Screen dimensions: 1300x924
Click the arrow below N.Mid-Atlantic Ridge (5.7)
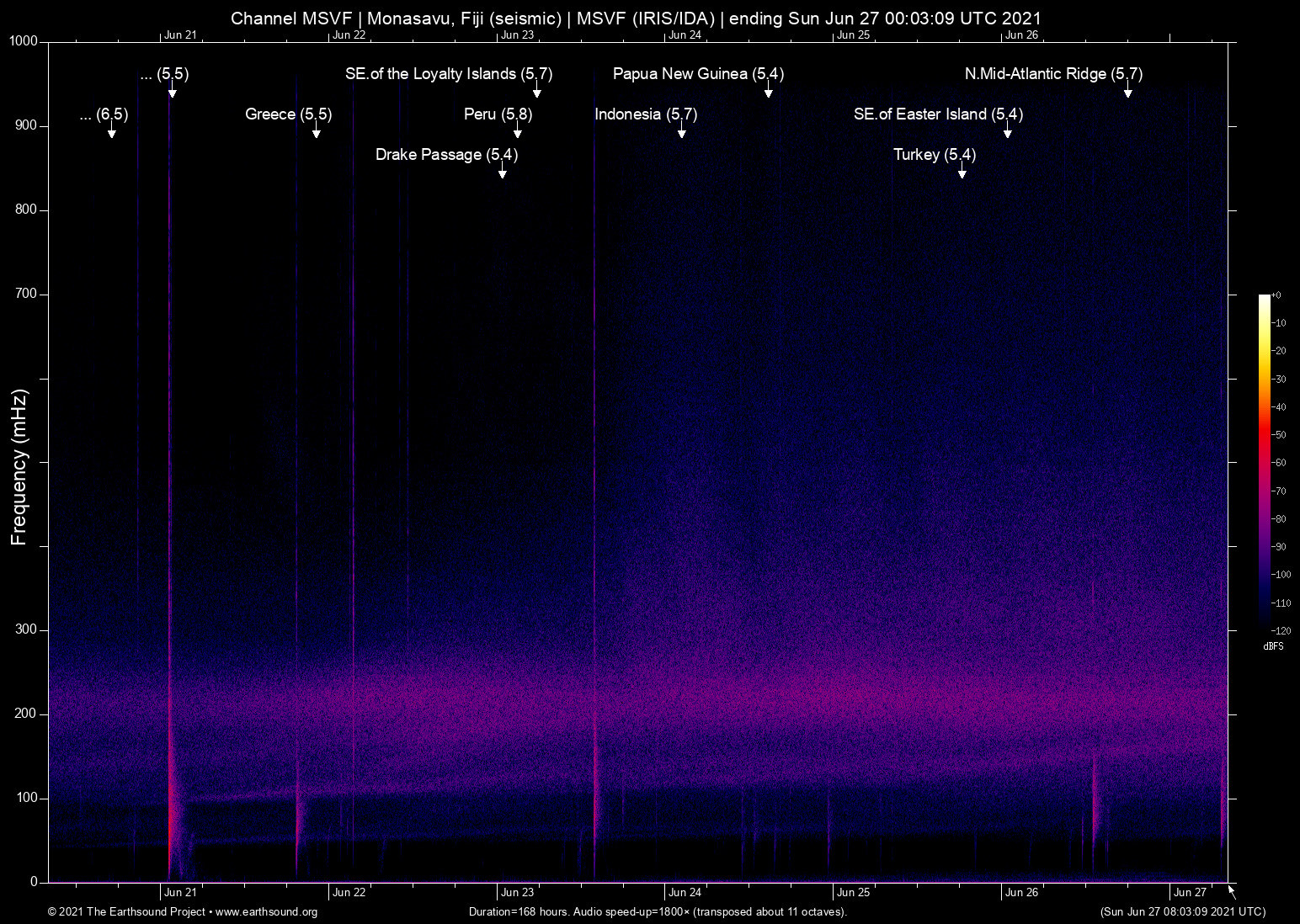click(x=1127, y=89)
